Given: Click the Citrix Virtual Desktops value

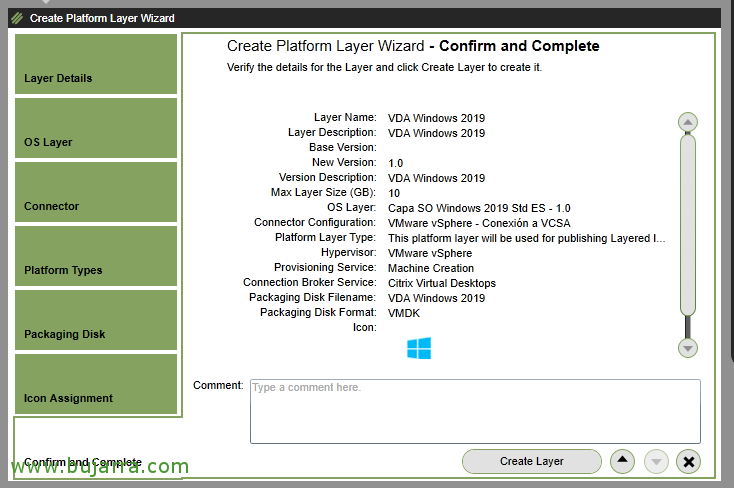Looking at the screenshot, I should pyautogui.click(x=442, y=283).
